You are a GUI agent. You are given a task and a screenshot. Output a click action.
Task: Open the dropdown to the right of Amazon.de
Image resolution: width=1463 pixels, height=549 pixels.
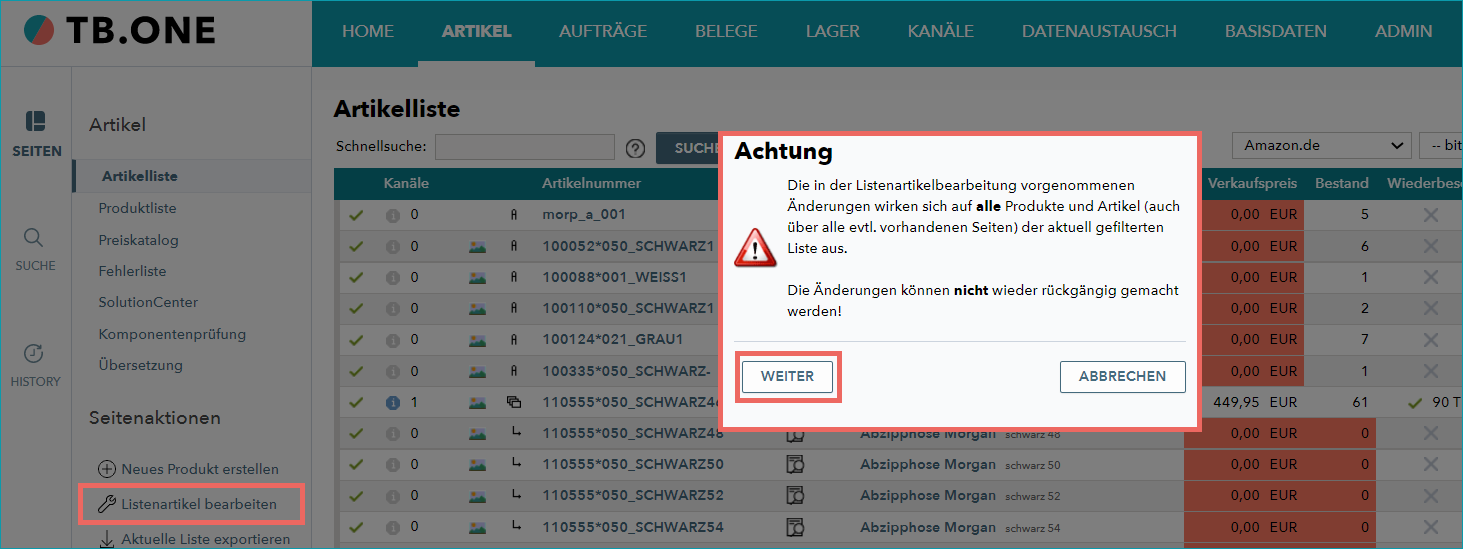click(x=1441, y=145)
